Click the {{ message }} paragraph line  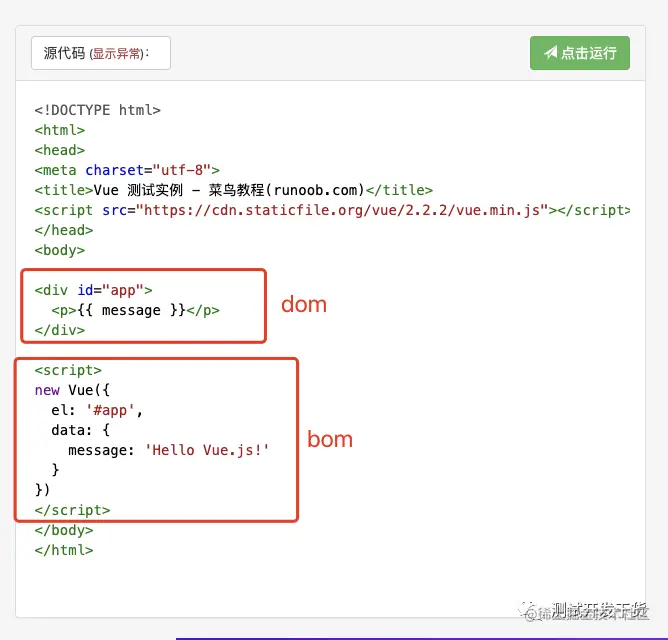pos(135,310)
